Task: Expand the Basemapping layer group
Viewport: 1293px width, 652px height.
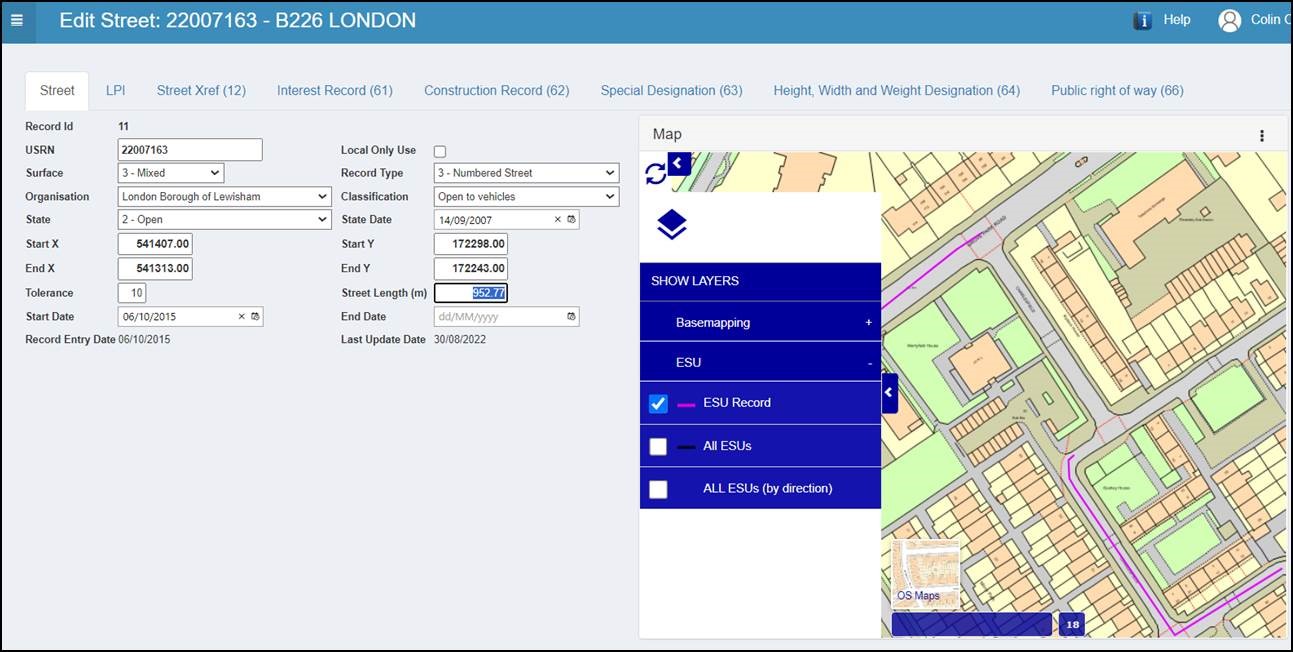Action: [x=760, y=322]
